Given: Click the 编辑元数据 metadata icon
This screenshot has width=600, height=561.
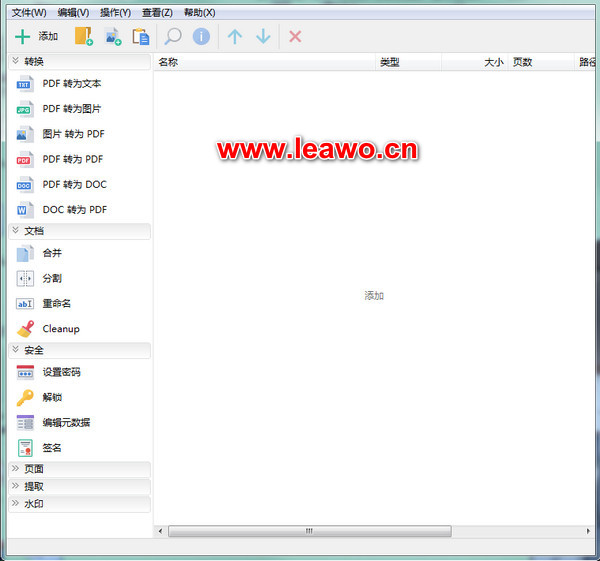Looking at the screenshot, I should pos(25,423).
